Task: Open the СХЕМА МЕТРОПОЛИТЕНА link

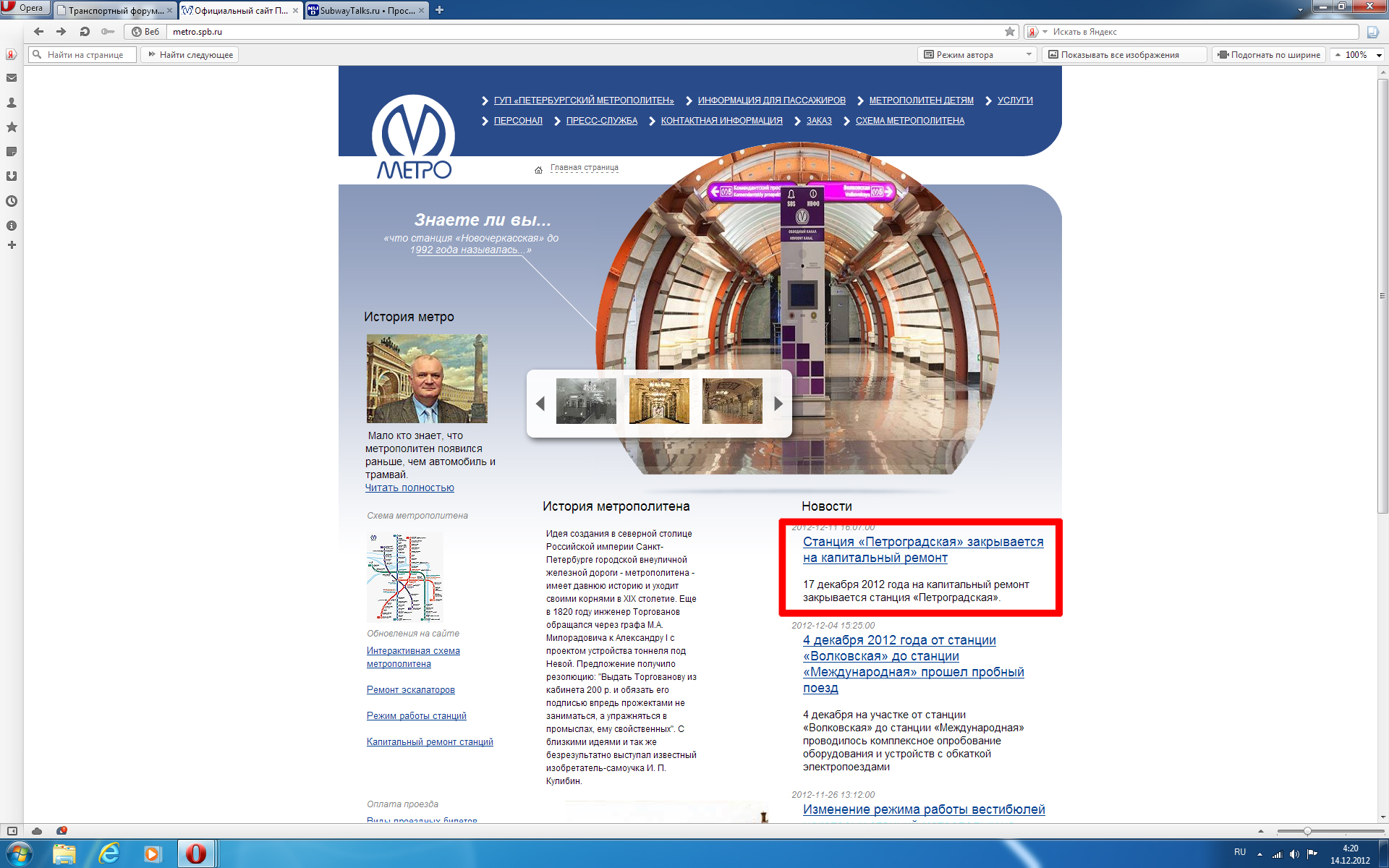Action: tap(909, 121)
